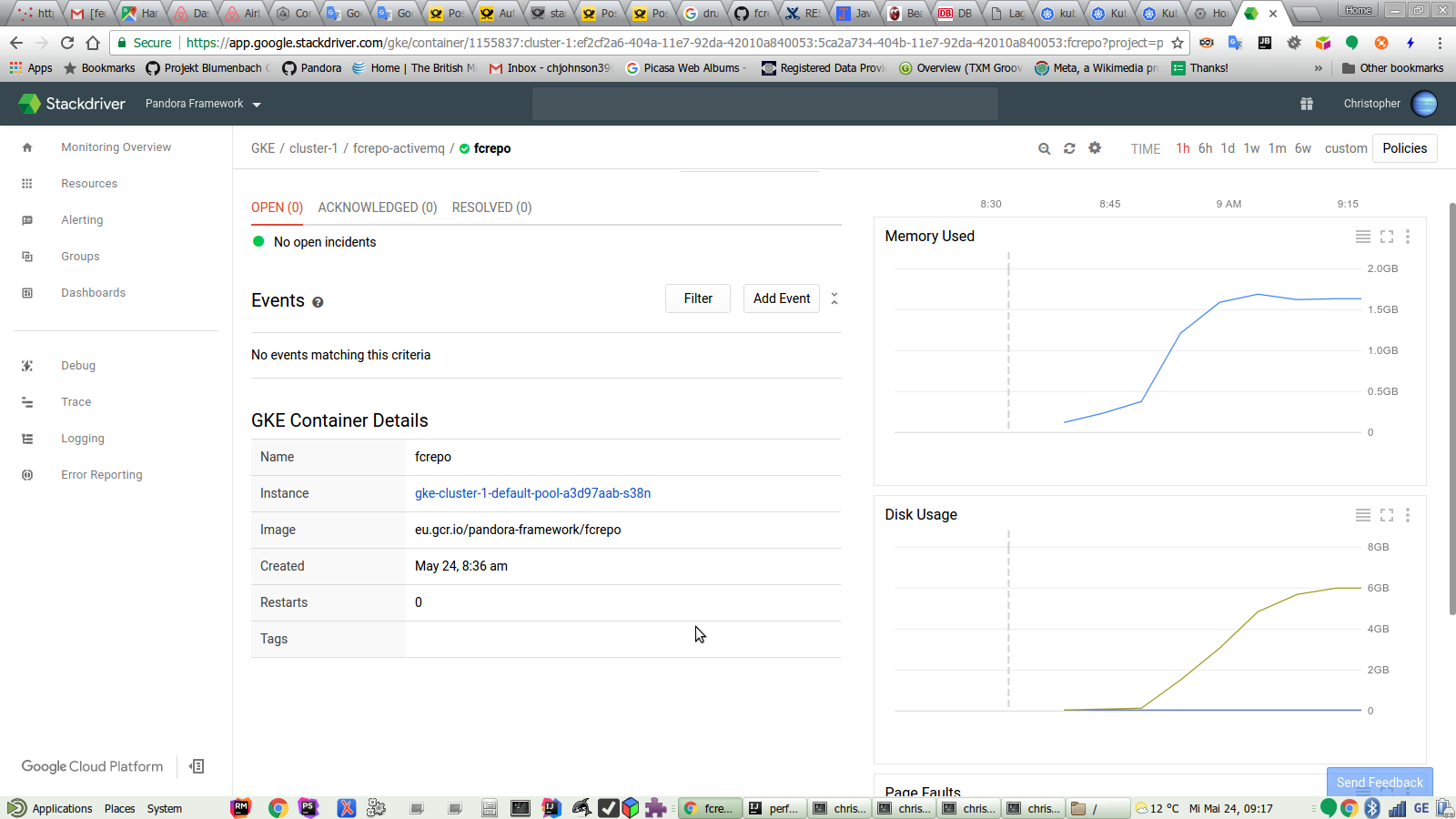Click the Logging sidebar icon
The image size is (1456, 819).
[x=27, y=439]
